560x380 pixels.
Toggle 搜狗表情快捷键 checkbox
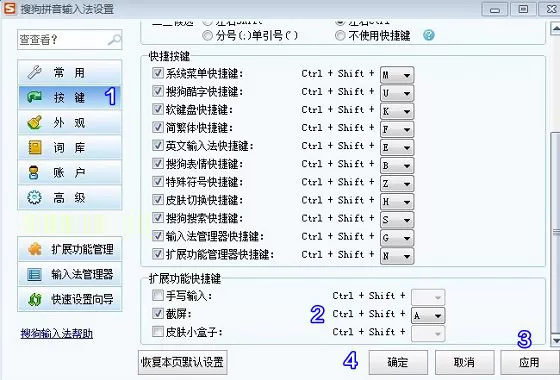click(x=158, y=164)
